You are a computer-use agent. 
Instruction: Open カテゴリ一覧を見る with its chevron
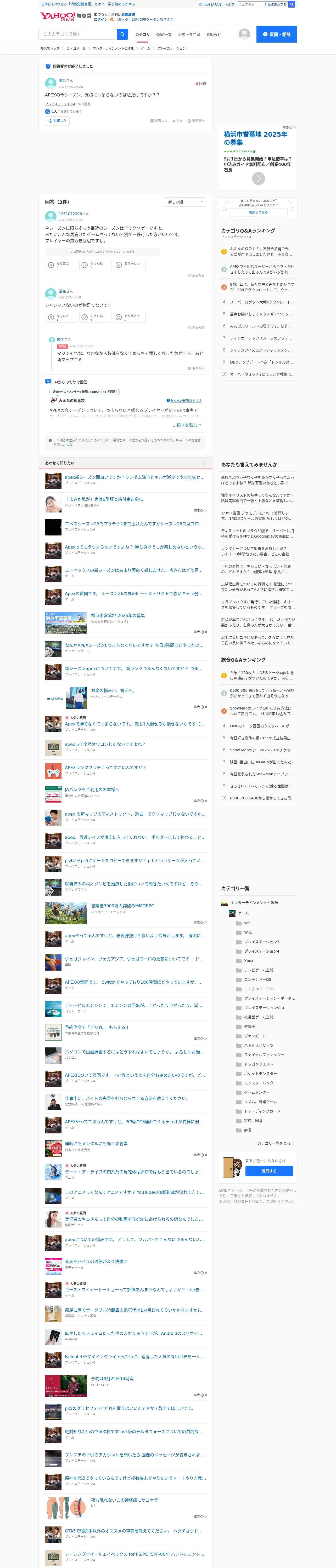[x=276, y=1143]
